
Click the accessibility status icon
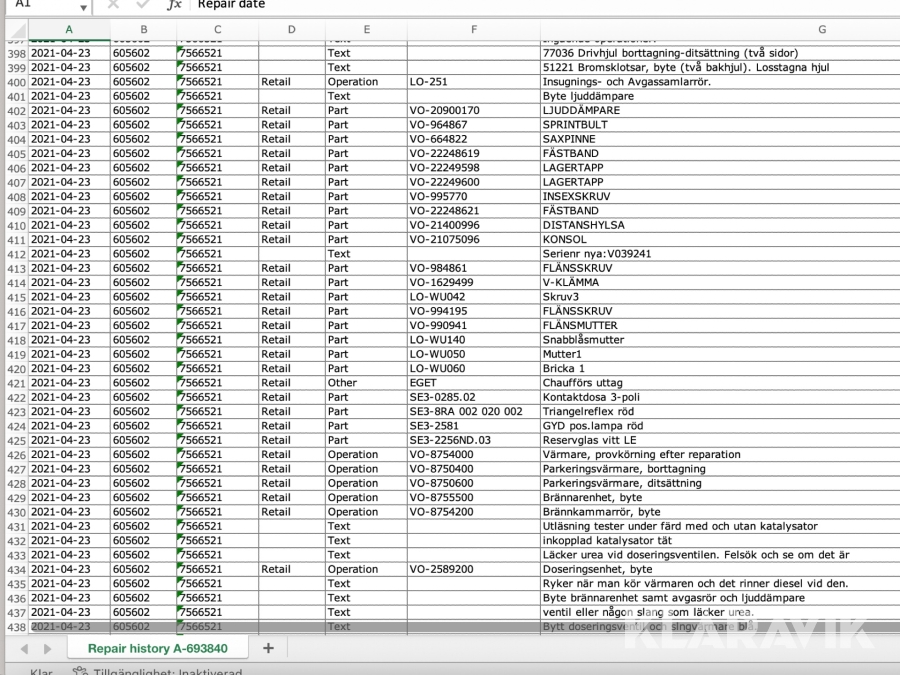(80, 672)
